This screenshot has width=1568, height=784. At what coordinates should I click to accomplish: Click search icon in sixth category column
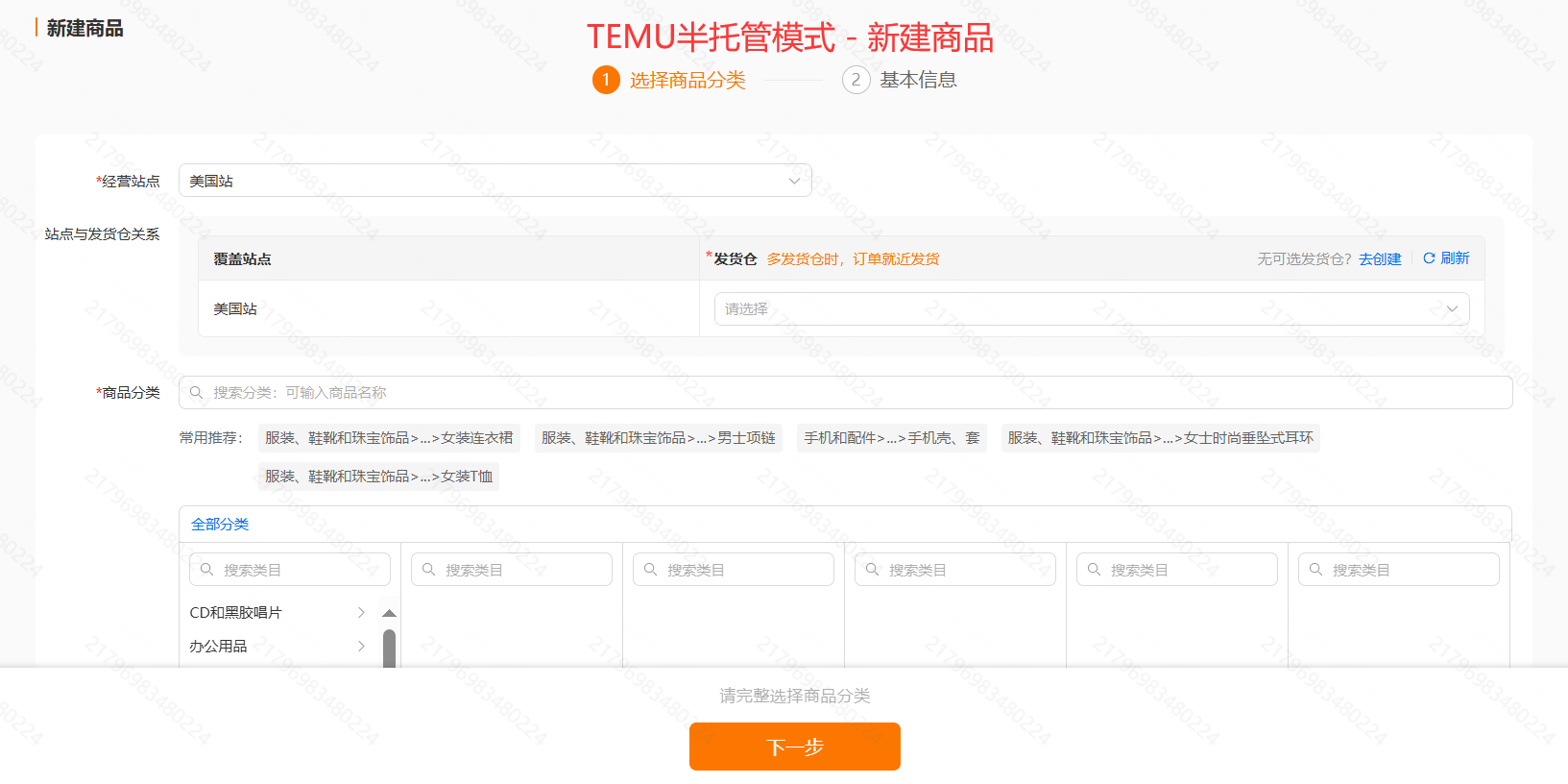[1315, 570]
